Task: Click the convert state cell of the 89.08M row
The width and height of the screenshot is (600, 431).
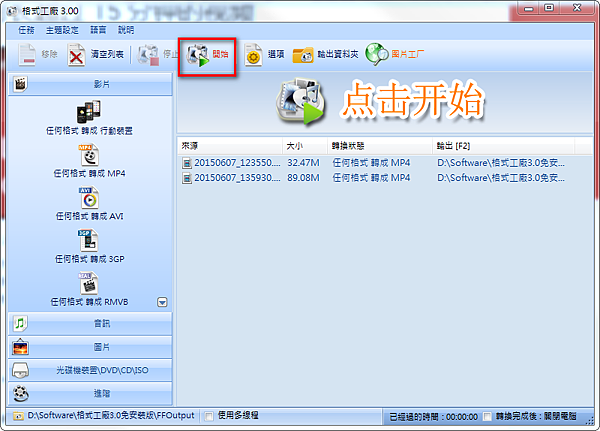Action: [x=371, y=178]
